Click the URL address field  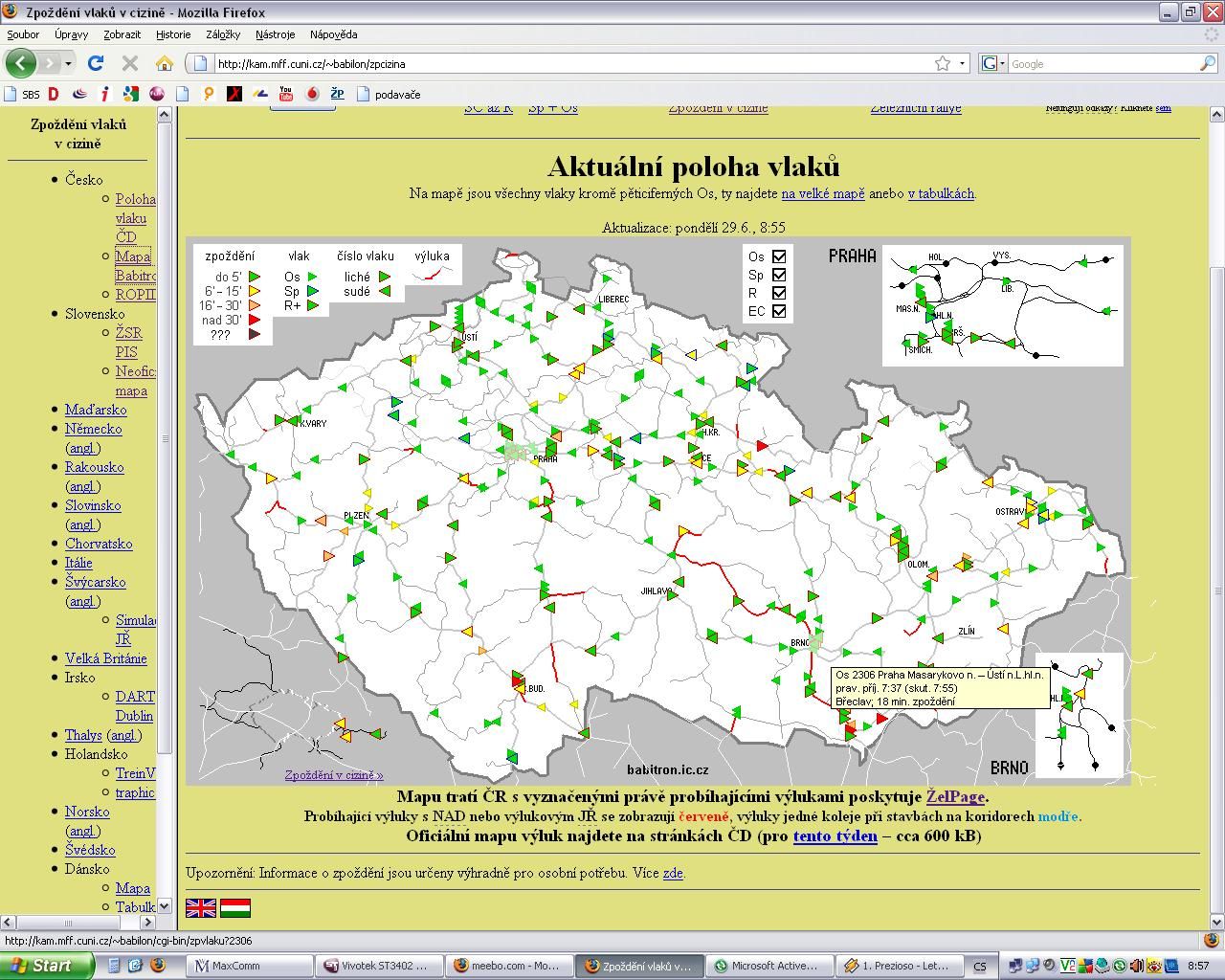572,64
